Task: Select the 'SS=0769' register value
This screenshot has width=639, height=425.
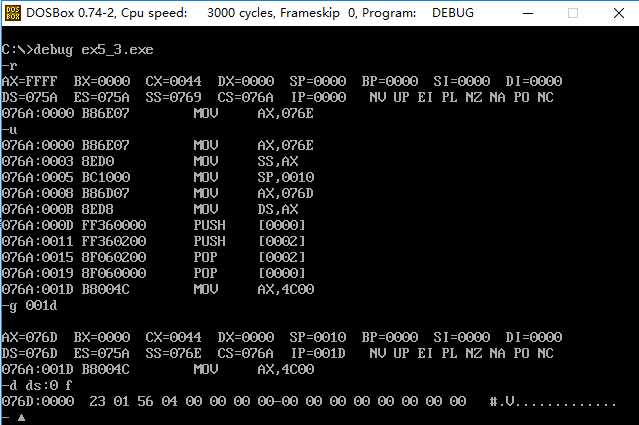Action: click(173, 97)
